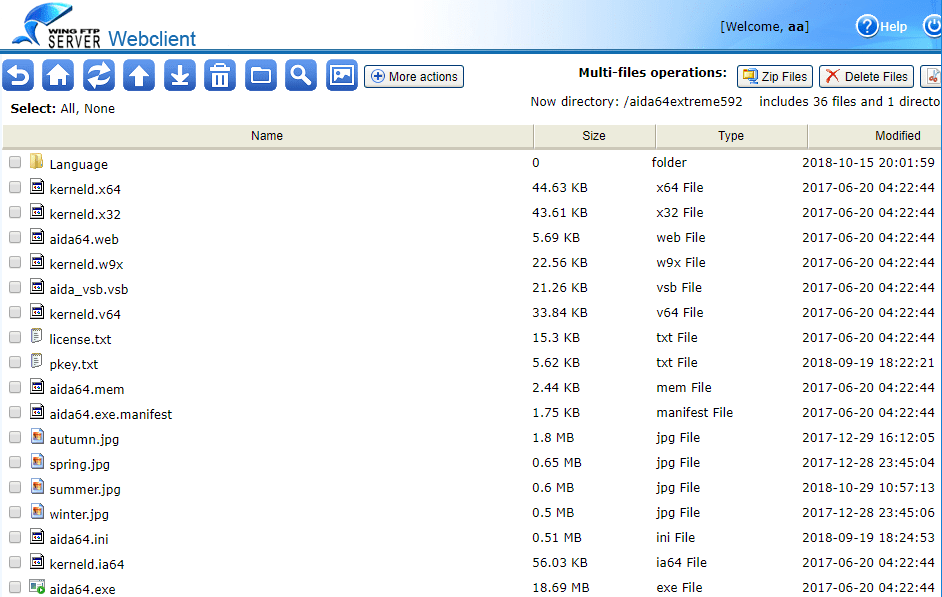Open the Language folder name
This screenshot has width=942, height=597.
click(x=79, y=165)
